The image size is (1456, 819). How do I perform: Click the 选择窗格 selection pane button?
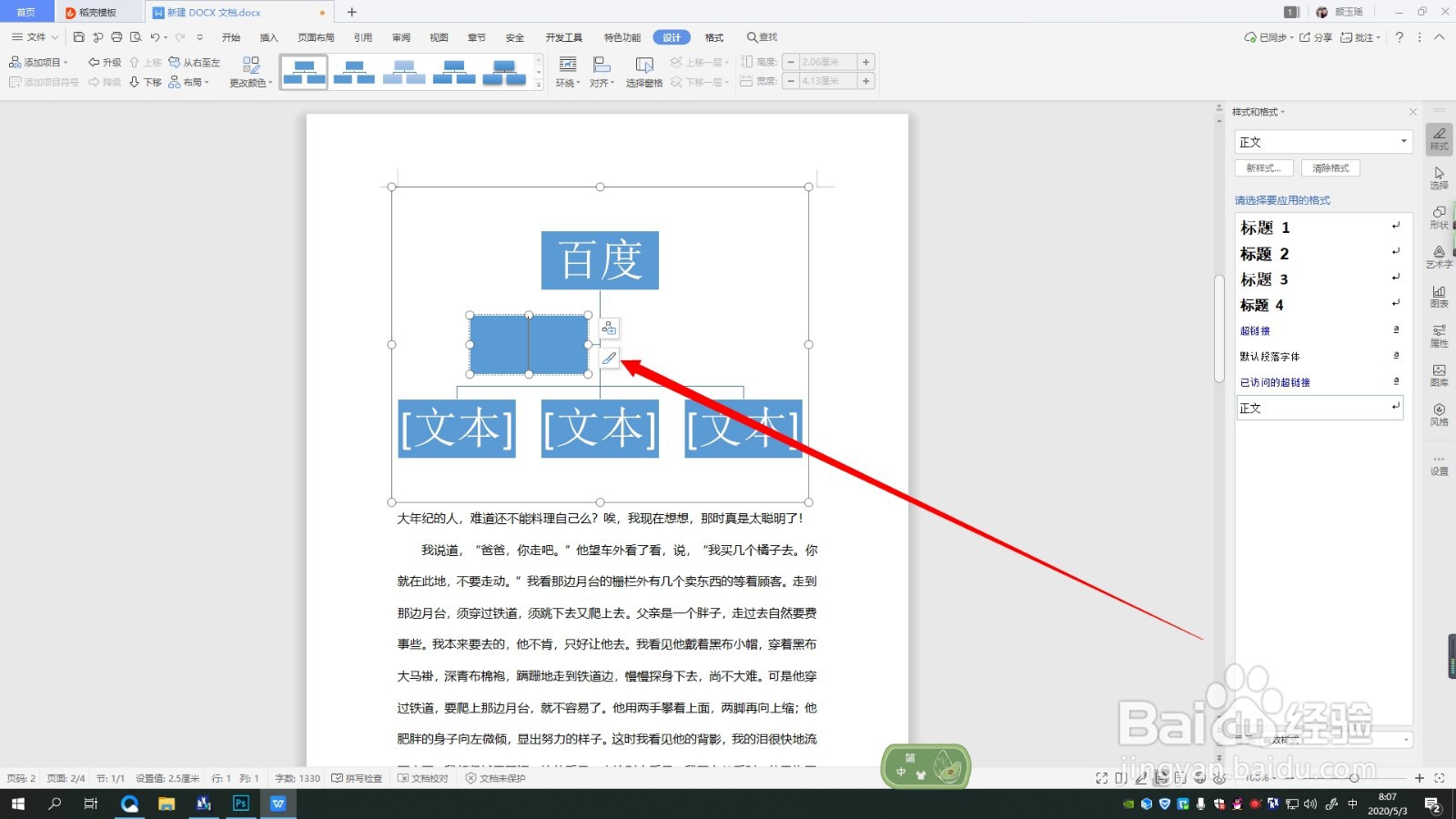[x=644, y=72]
